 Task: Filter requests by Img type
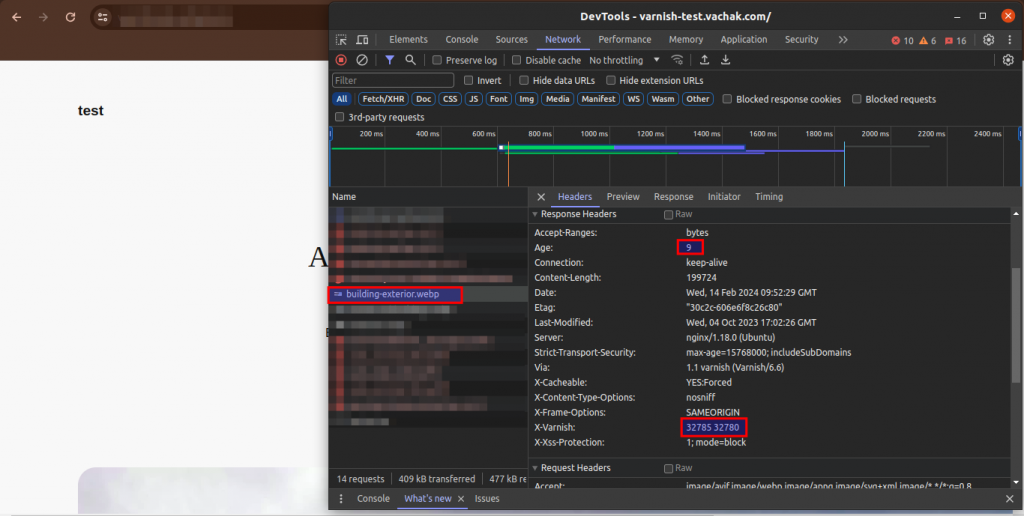click(x=526, y=99)
